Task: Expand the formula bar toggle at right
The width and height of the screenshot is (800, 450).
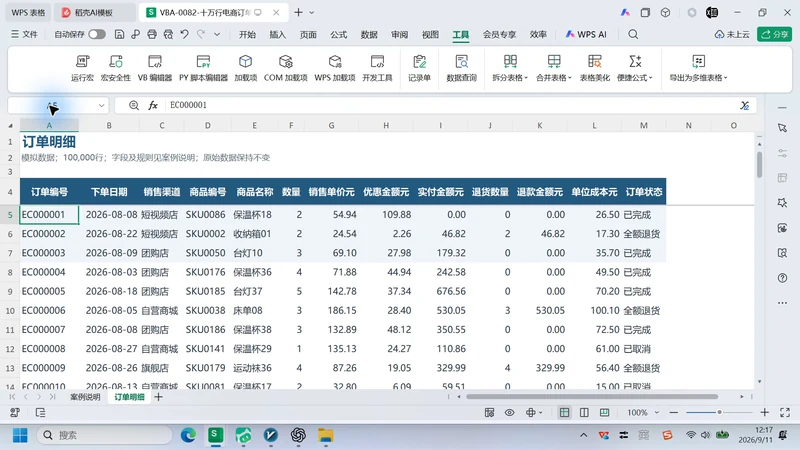Action: (745, 105)
